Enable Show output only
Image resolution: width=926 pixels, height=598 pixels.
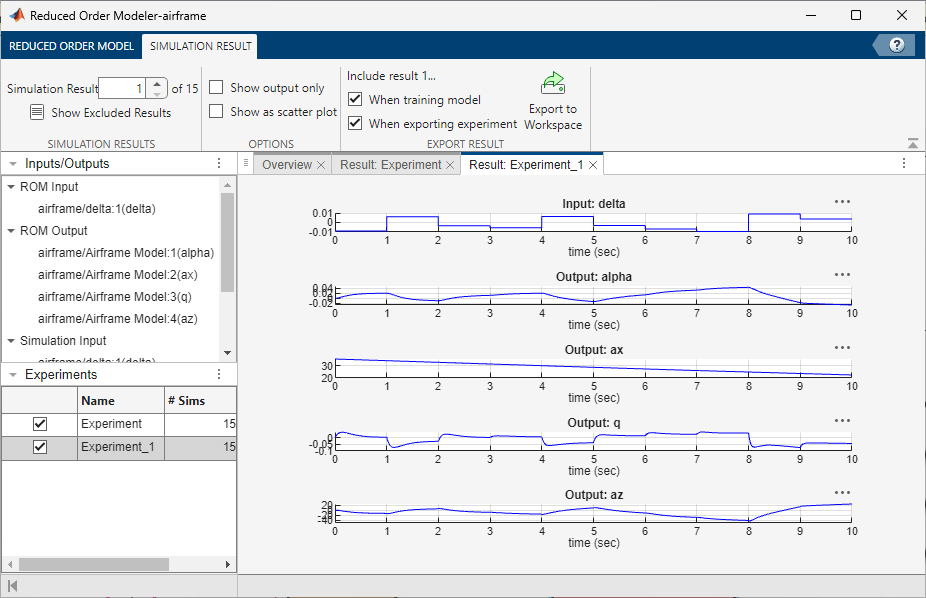215,87
